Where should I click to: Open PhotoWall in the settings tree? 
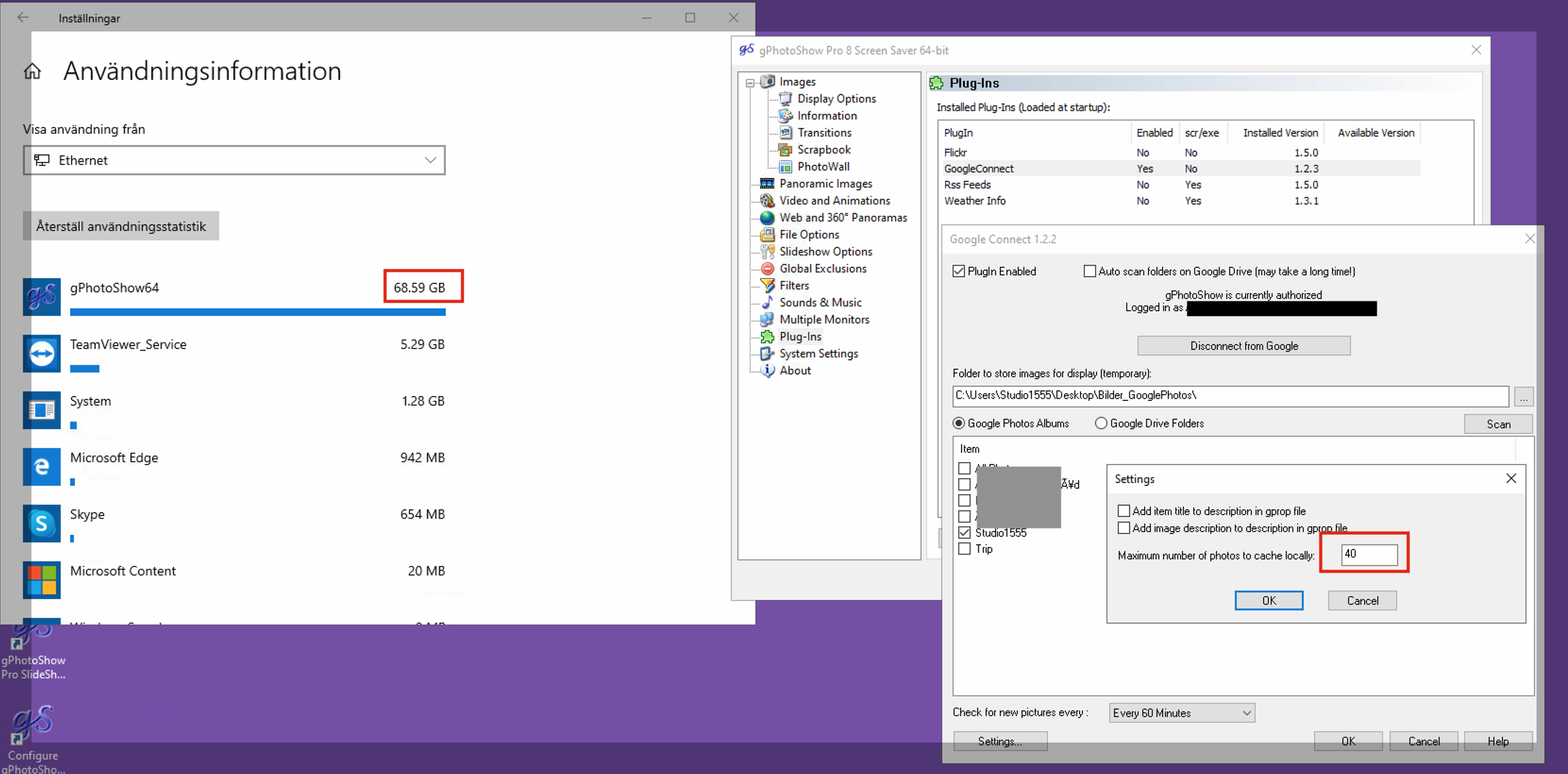tap(823, 166)
